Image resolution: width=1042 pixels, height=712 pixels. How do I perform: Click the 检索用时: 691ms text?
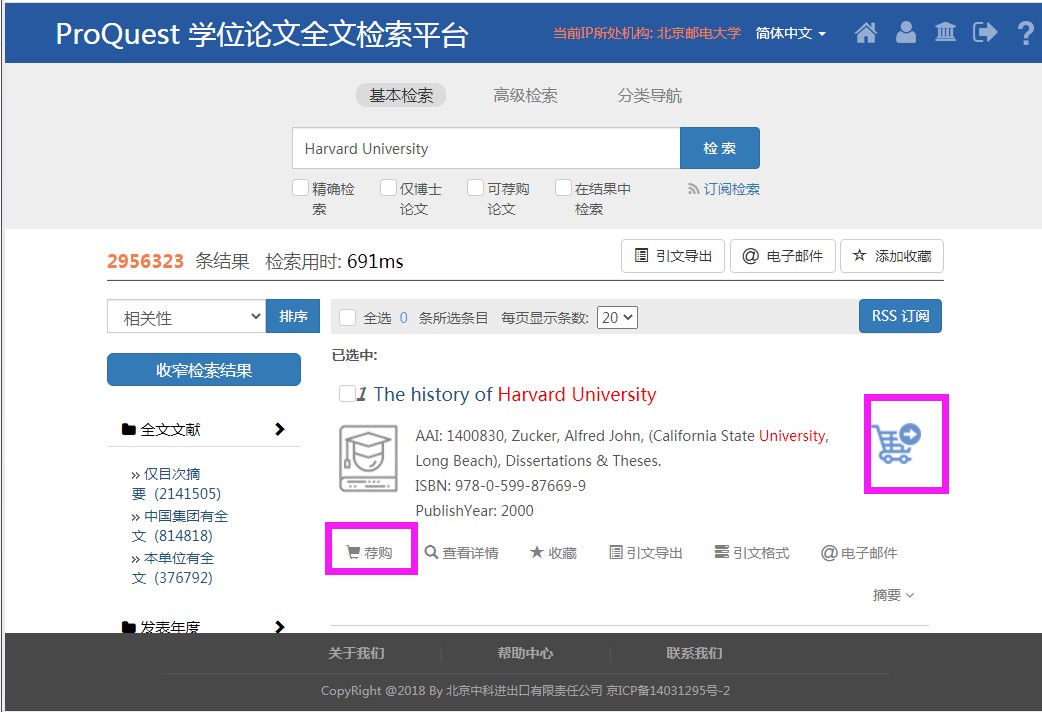tap(334, 261)
